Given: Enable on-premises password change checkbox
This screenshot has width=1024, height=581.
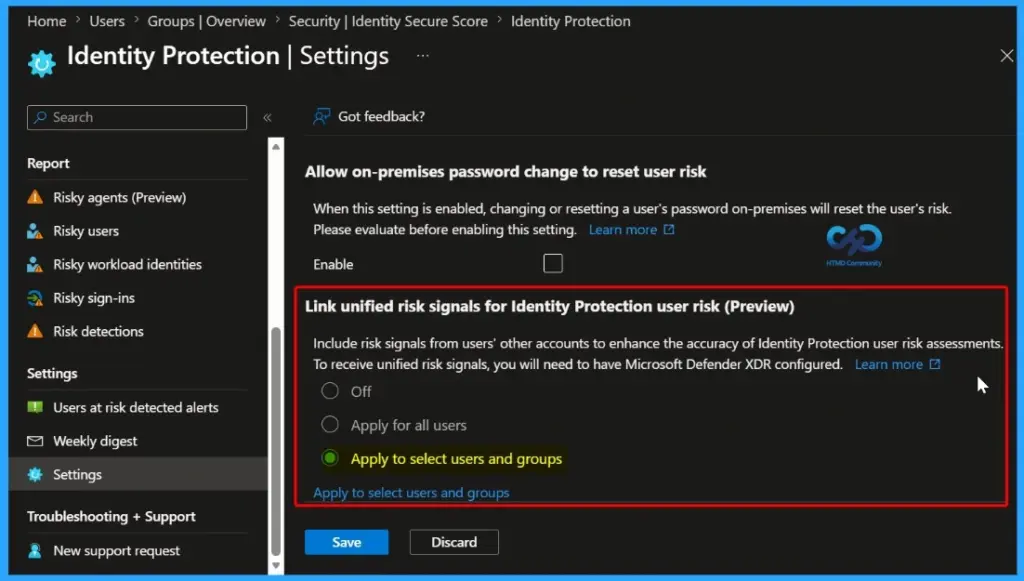Looking at the screenshot, I should tap(552, 263).
